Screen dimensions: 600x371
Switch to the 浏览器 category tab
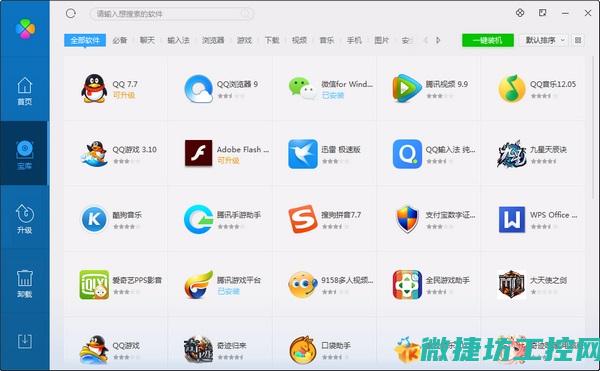pyautogui.click(x=213, y=40)
